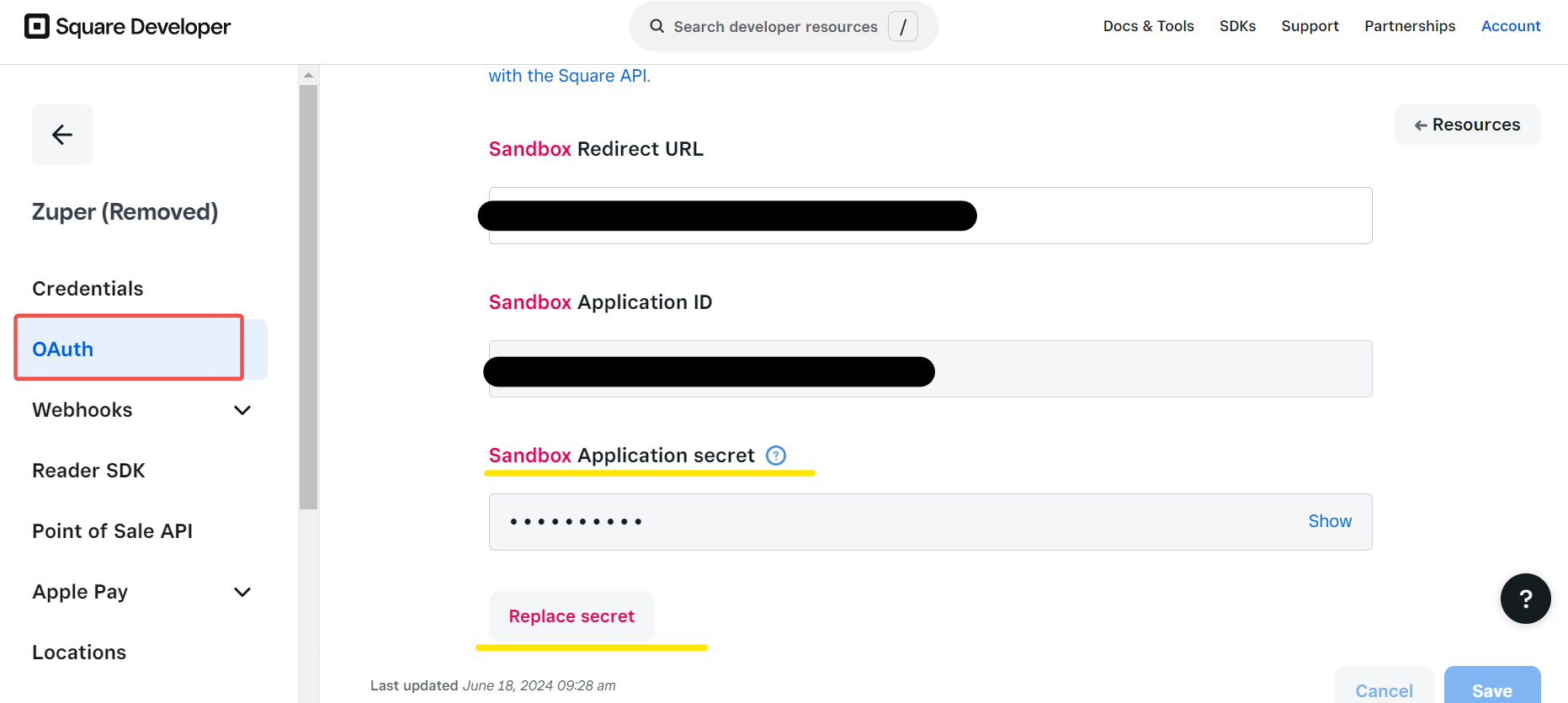Go to Reader SDK section
This screenshot has width=1568, height=703.
pos(88,471)
